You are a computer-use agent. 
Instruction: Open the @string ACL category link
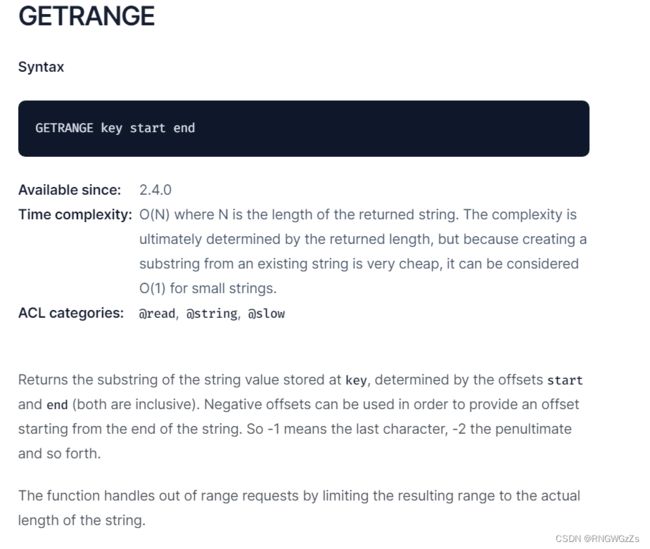[211, 313]
